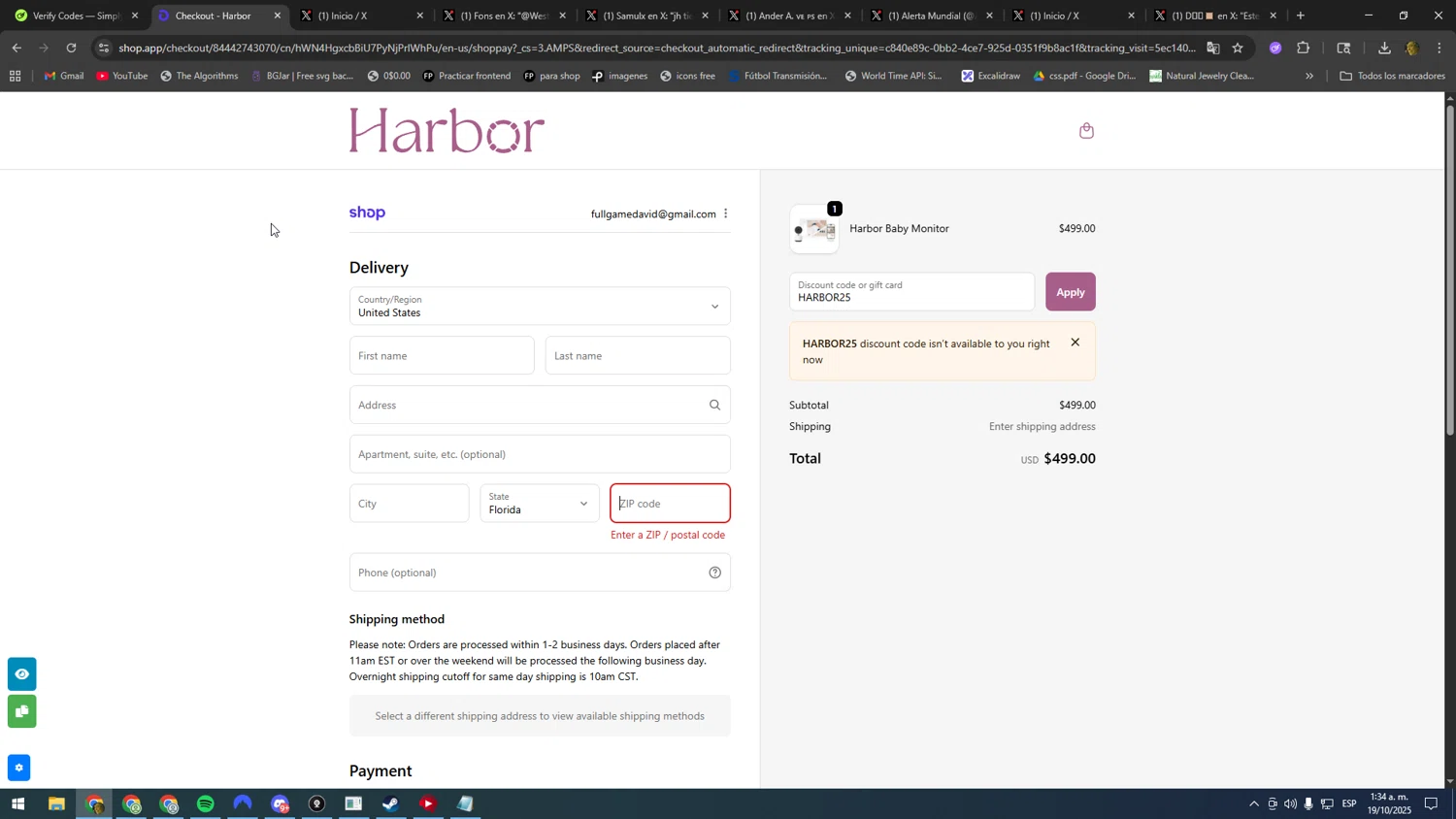Open the phone field help icon

tap(714, 573)
